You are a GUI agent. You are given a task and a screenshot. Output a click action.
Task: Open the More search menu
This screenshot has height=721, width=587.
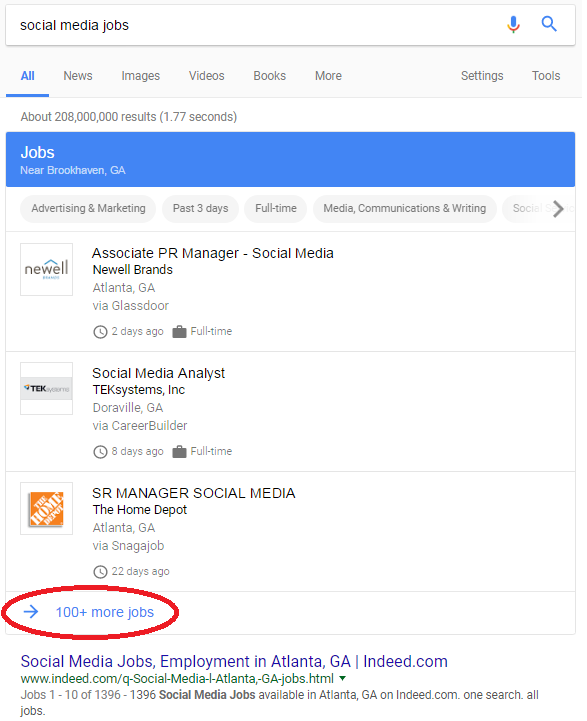(x=328, y=76)
